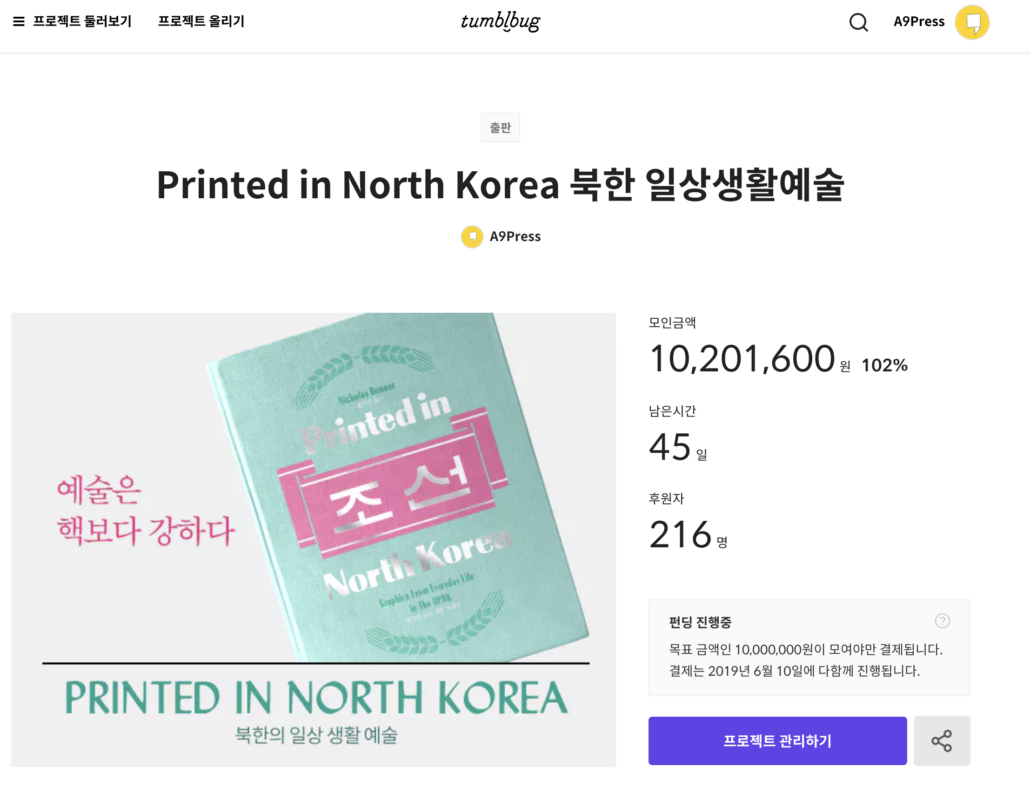This screenshot has height=807, width=1030.
Task: Click the 102% progress percentage
Action: pos(884,365)
